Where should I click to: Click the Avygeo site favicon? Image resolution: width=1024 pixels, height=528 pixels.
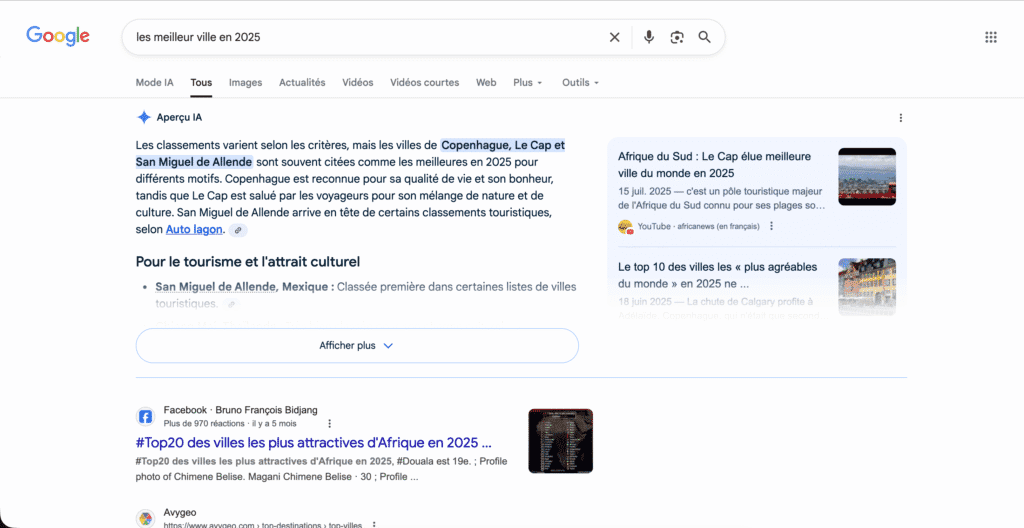[x=145, y=519]
